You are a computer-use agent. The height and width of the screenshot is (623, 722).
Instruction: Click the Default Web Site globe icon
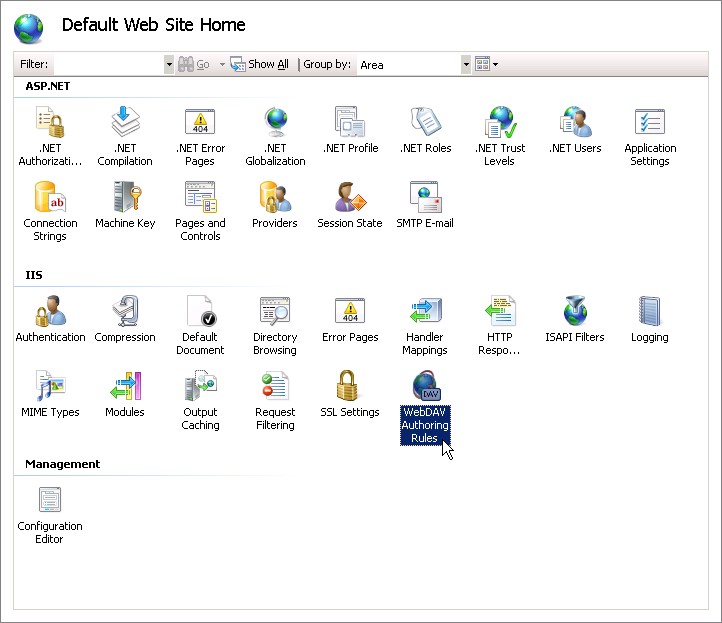(x=29, y=28)
